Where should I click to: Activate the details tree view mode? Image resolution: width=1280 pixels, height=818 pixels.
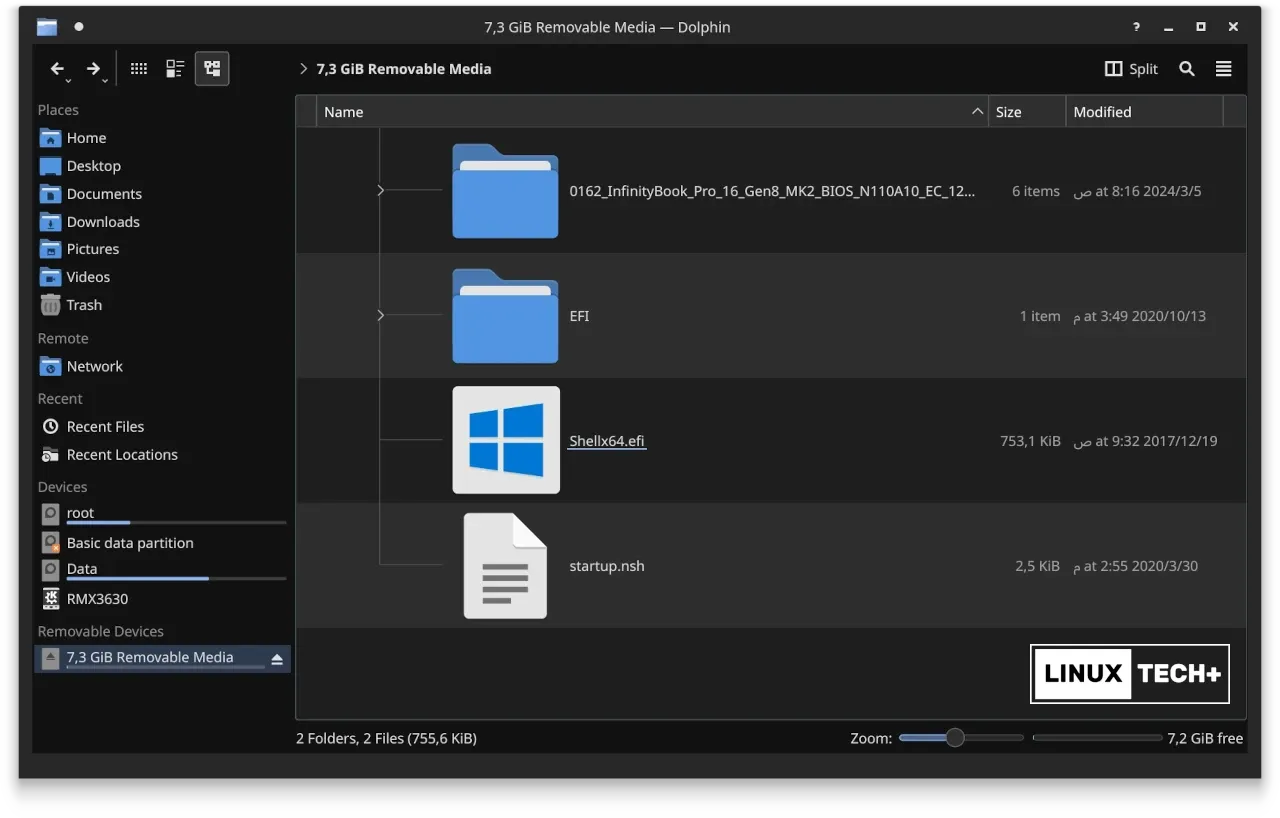(212, 68)
